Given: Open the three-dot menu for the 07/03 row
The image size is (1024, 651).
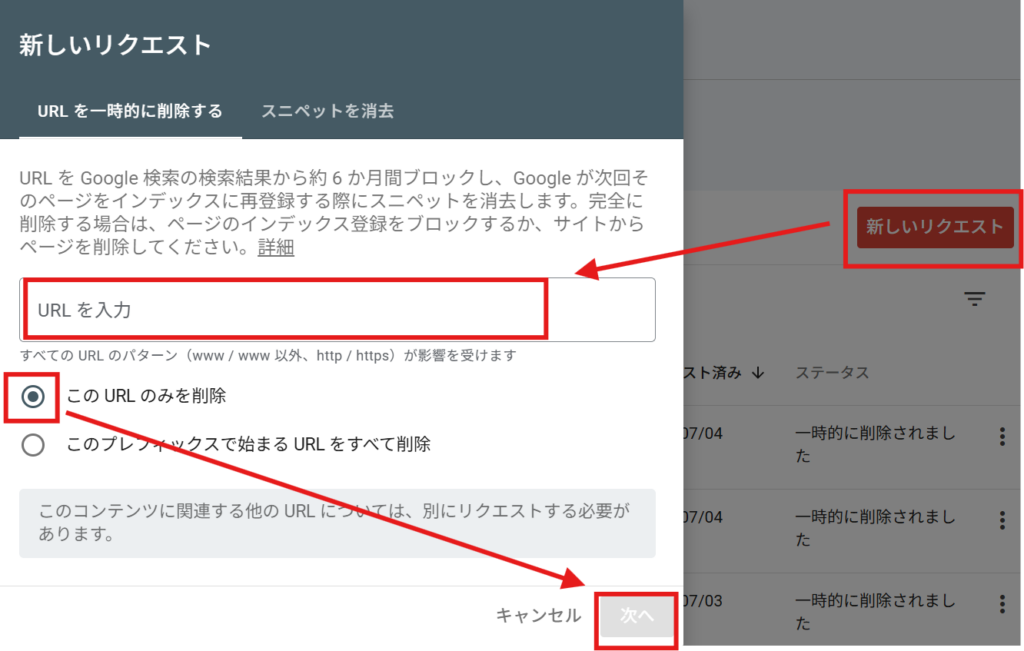Looking at the screenshot, I should click(1002, 604).
